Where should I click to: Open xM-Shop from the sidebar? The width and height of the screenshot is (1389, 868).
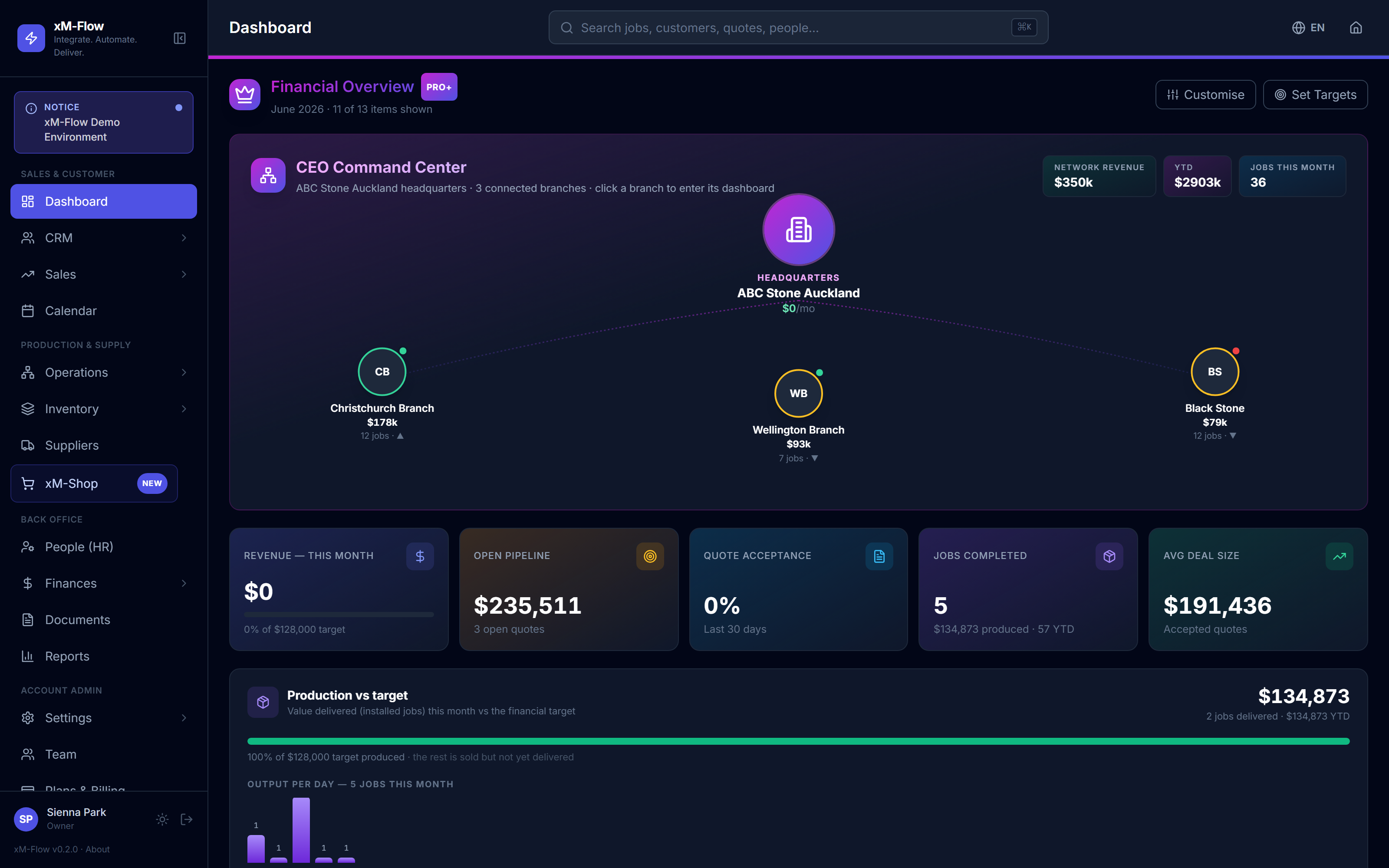(x=94, y=483)
